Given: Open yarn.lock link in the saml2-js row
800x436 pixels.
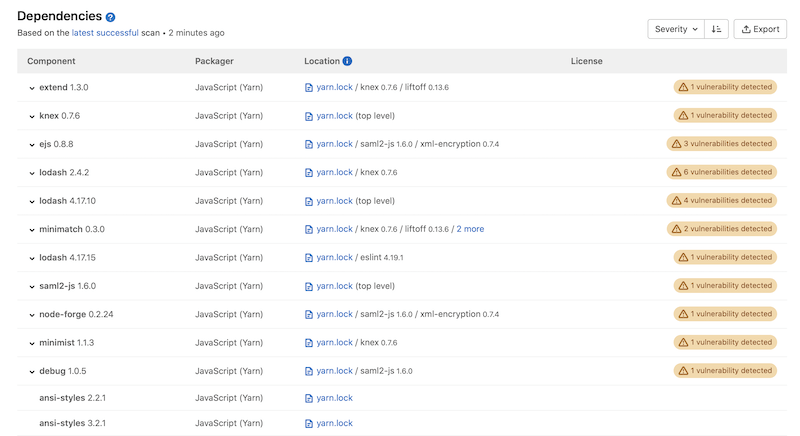Looking at the screenshot, I should pyautogui.click(x=334, y=286).
